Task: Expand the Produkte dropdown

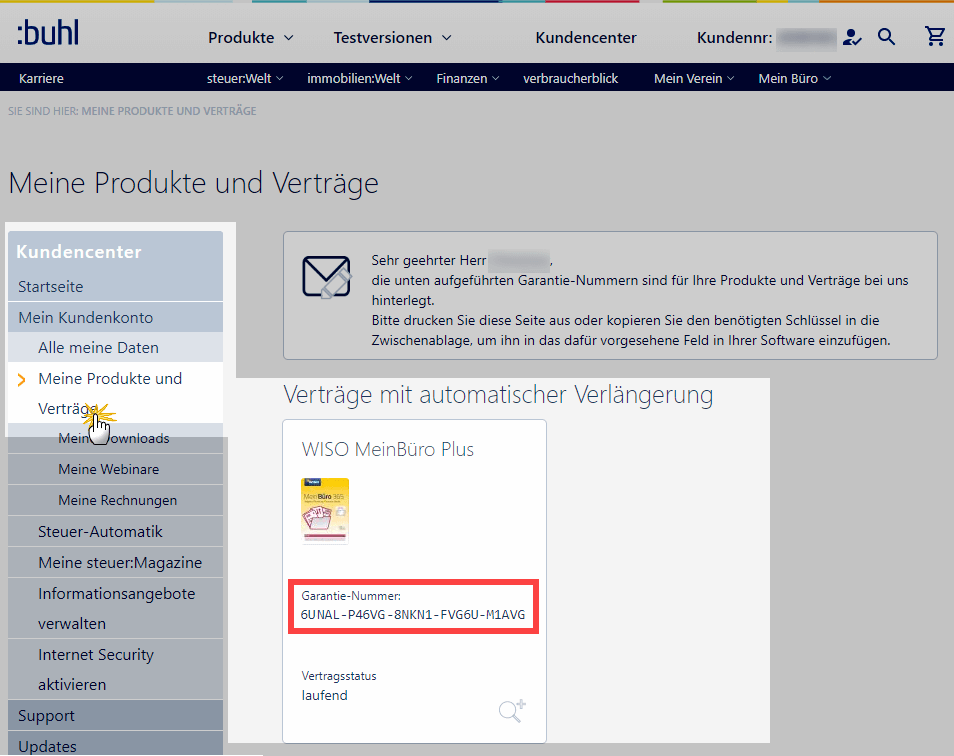Action: [x=251, y=38]
